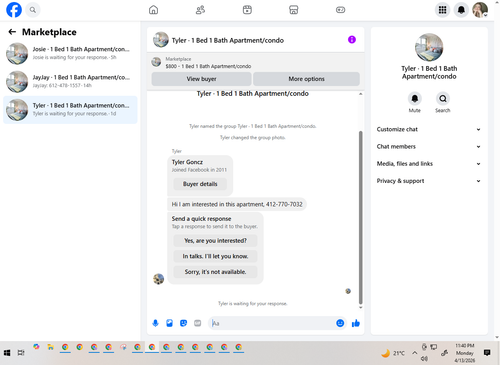Open Task View in the taskbar
Screen dimensions: 500x365
[x=21, y=353]
